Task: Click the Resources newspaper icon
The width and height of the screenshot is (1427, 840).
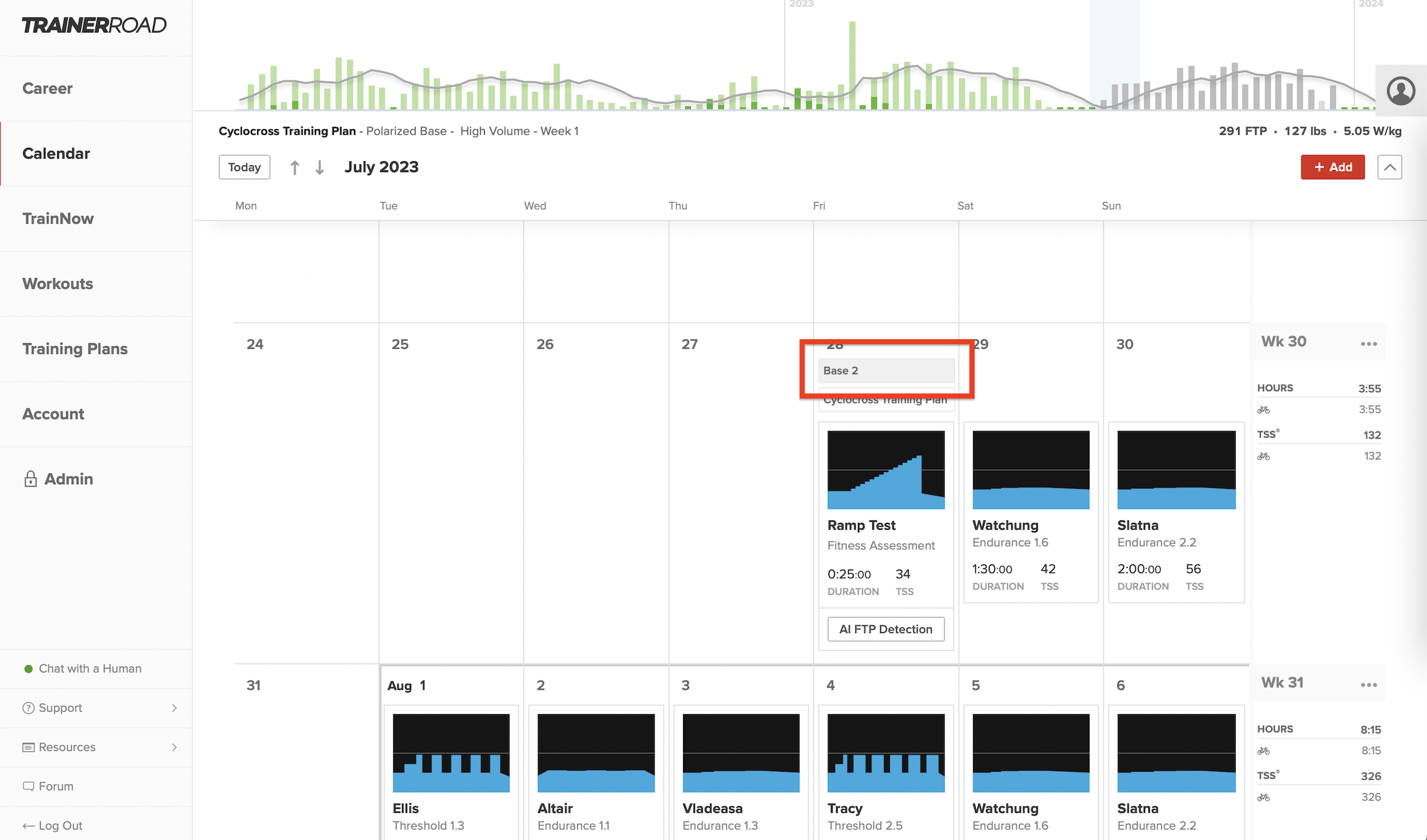Action: [x=28, y=747]
